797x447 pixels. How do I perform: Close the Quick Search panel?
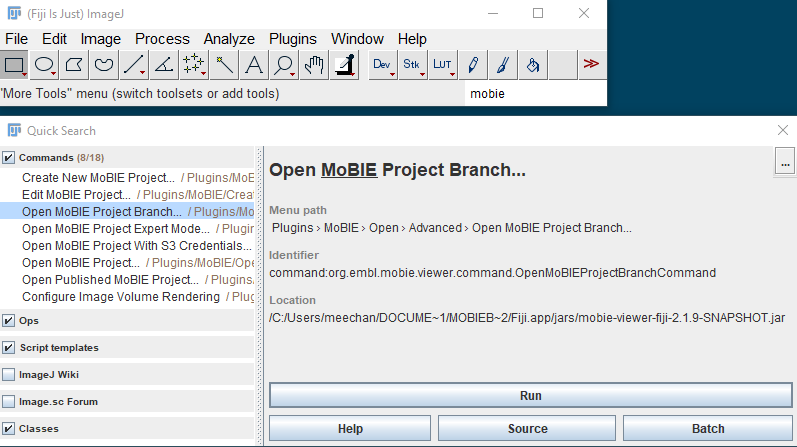point(783,130)
